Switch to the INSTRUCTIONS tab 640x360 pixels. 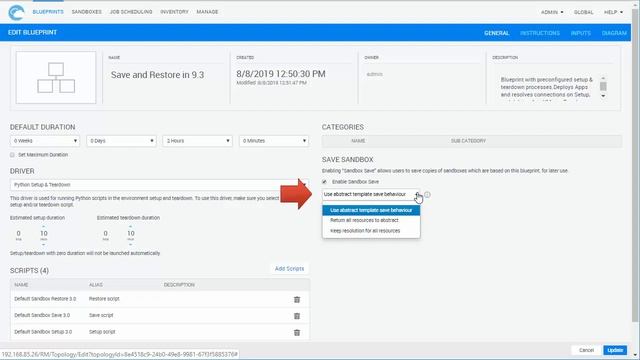(540, 33)
